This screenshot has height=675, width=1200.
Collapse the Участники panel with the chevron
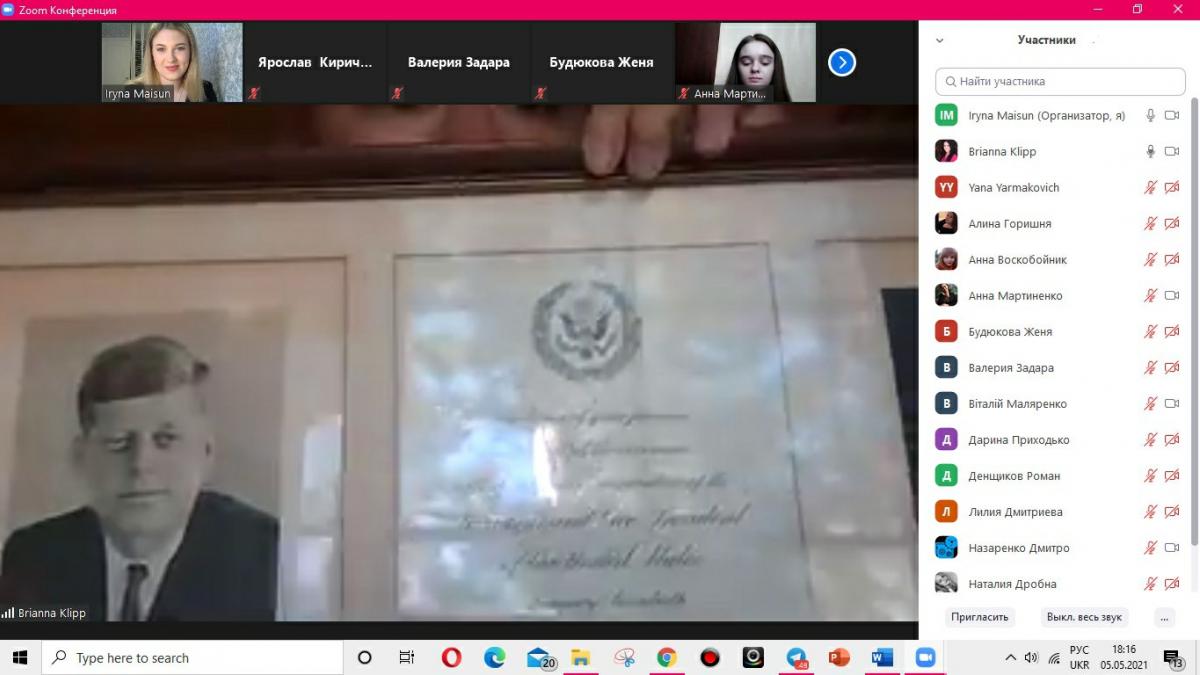(x=939, y=41)
